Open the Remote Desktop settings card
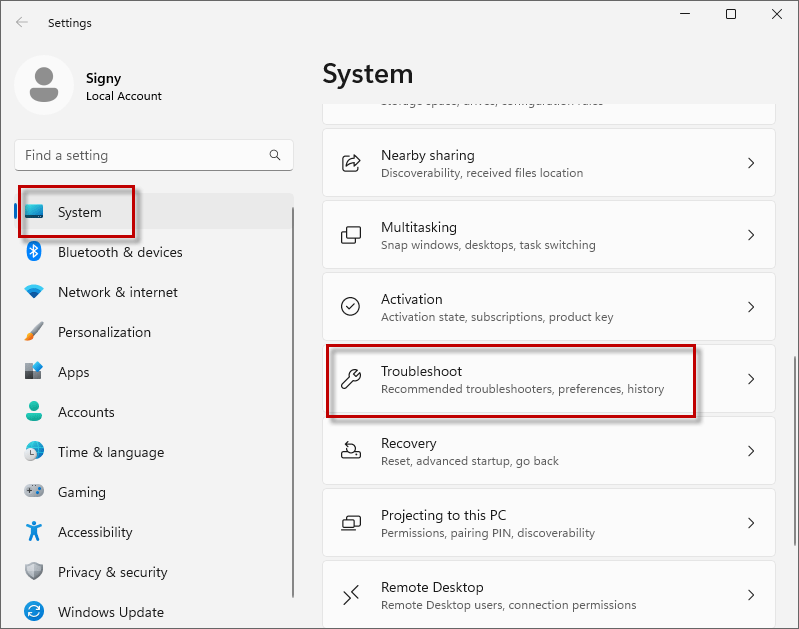The width and height of the screenshot is (799, 629). (x=549, y=594)
